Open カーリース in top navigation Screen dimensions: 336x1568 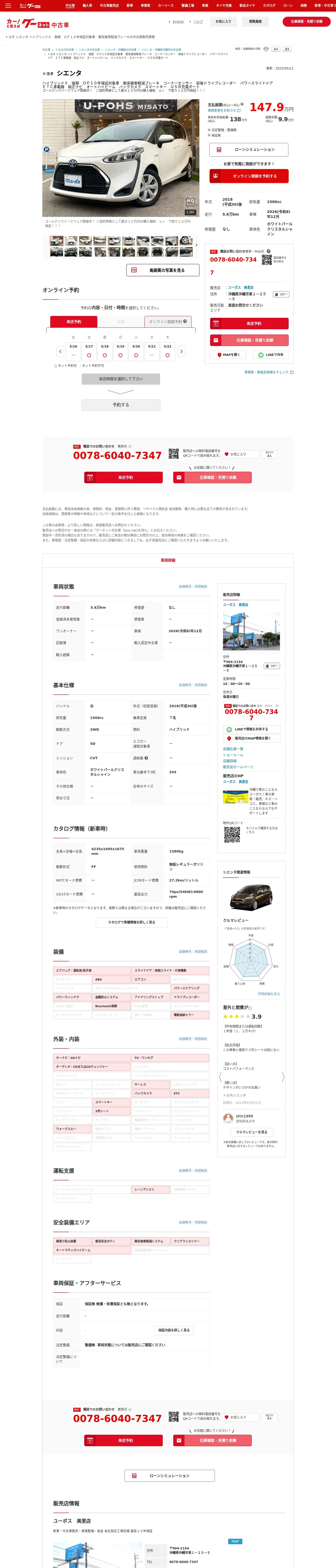[166, 5]
